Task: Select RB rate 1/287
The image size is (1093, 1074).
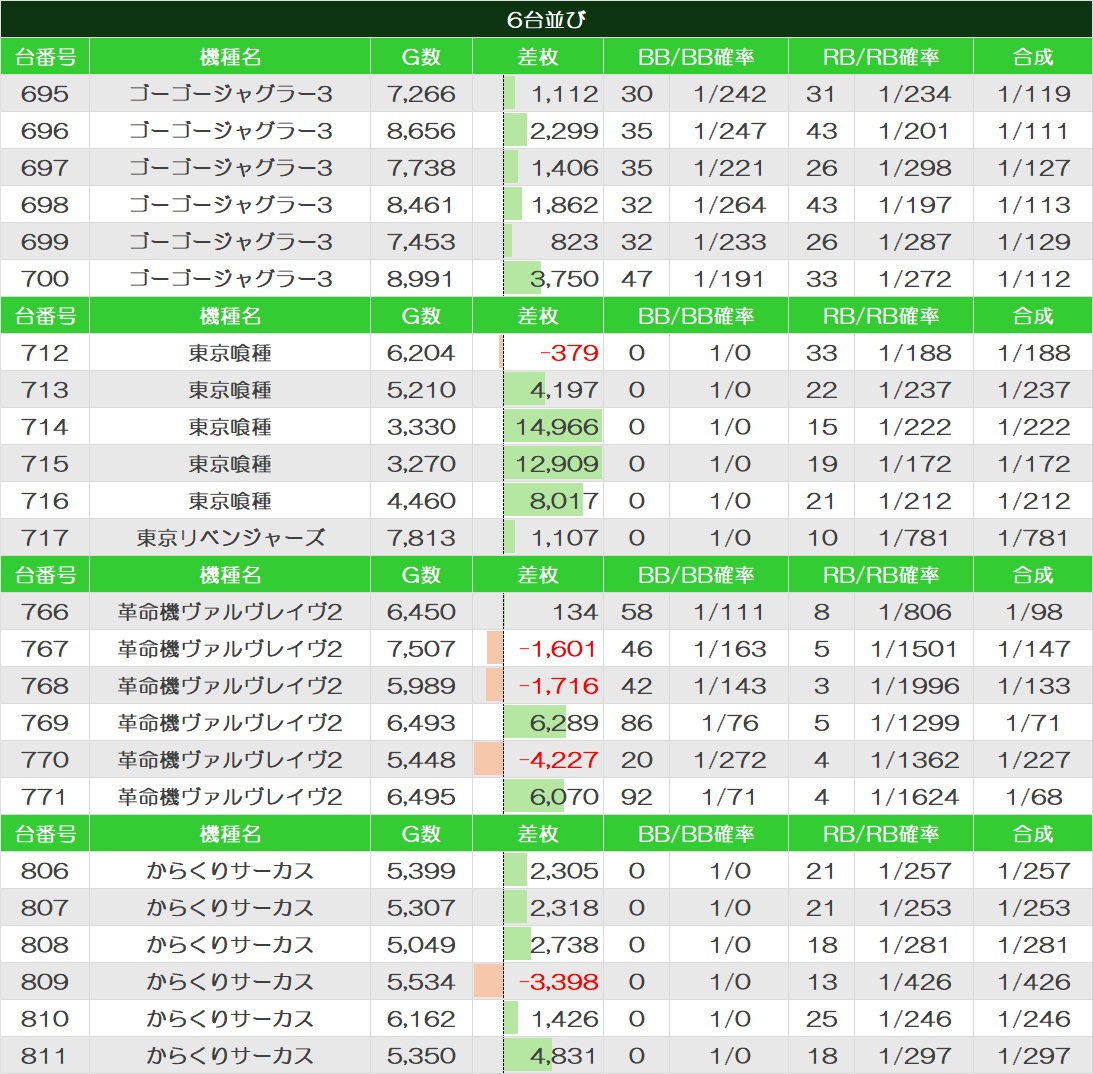Action: click(x=914, y=241)
